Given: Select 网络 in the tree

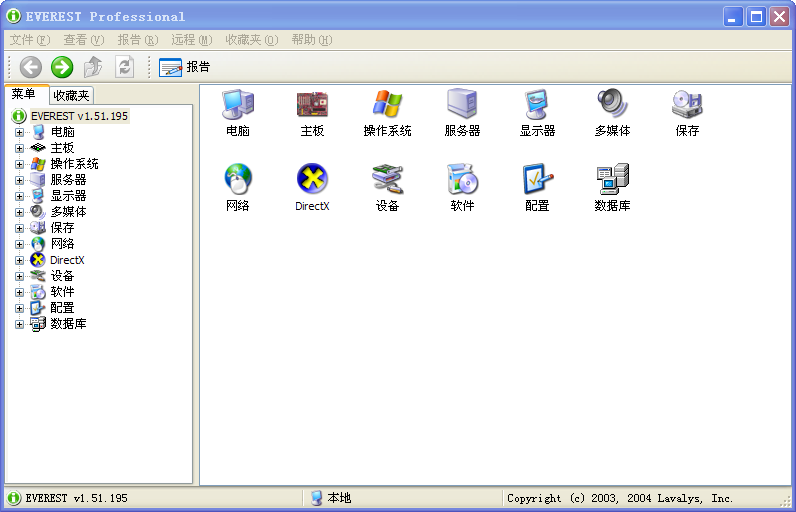Looking at the screenshot, I should (62, 244).
